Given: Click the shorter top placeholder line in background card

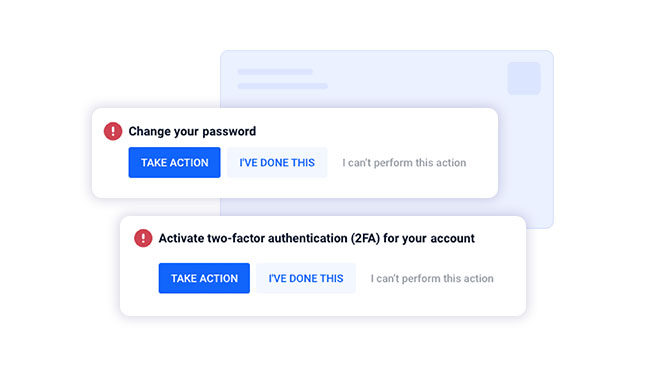Looking at the screenshot, I should (275, 72).
